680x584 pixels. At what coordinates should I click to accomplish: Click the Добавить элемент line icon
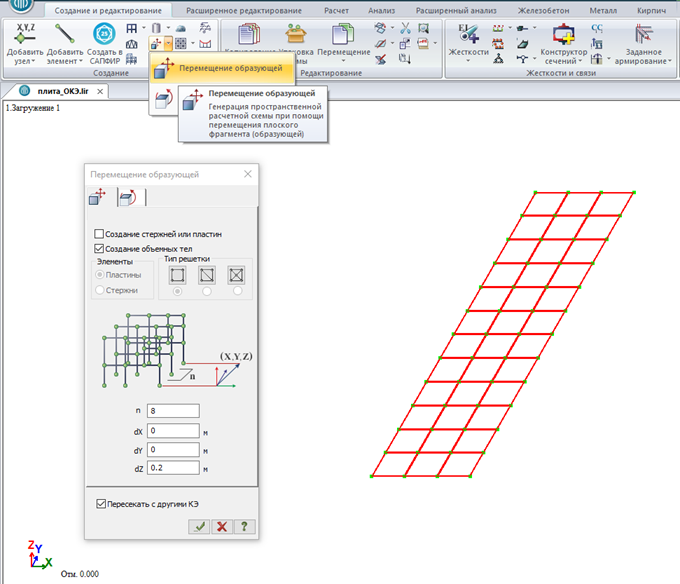(65, 34)
